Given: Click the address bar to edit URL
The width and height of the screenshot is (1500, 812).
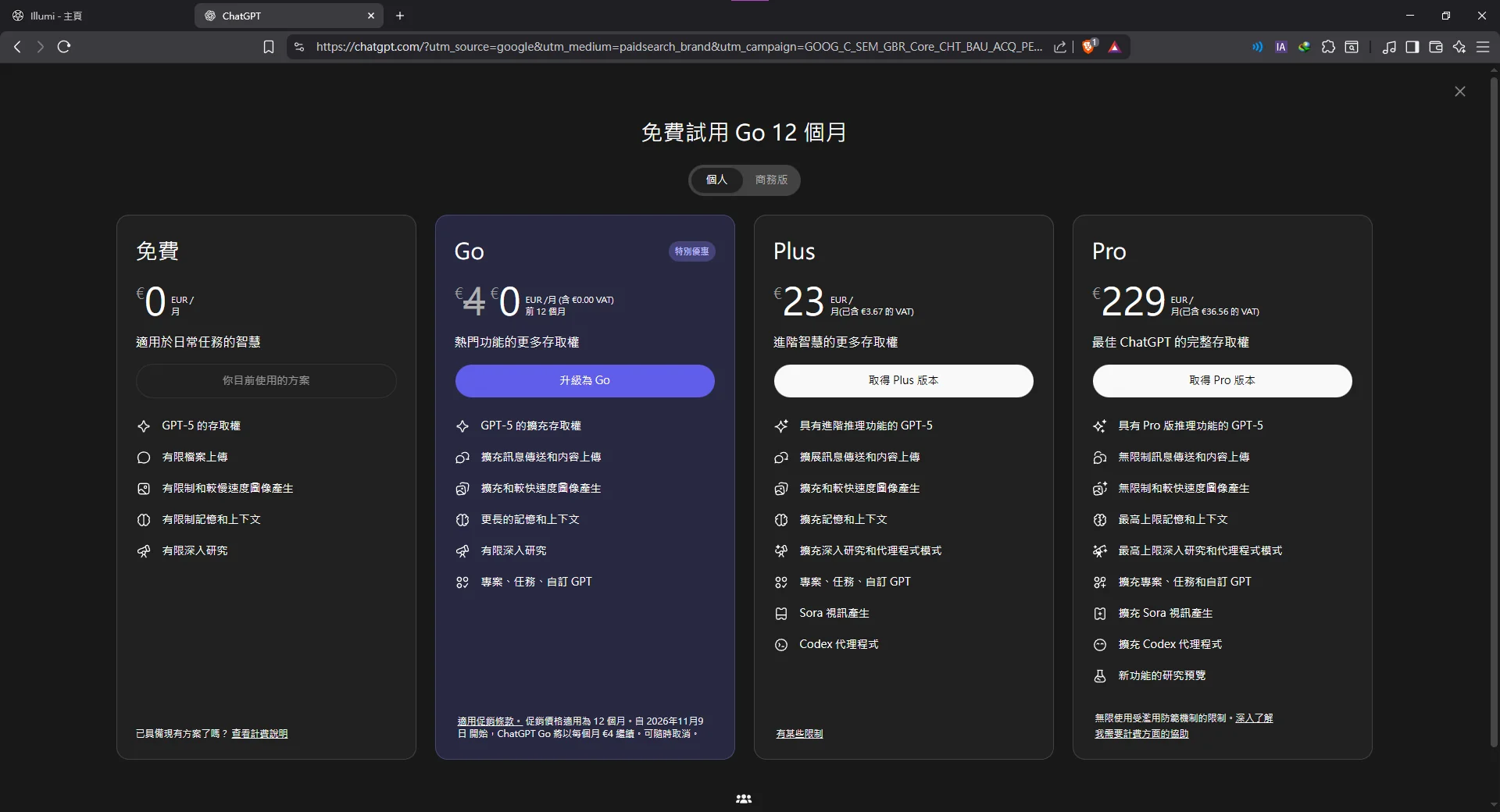Looking at the screenshot, I should coord(680,47).
